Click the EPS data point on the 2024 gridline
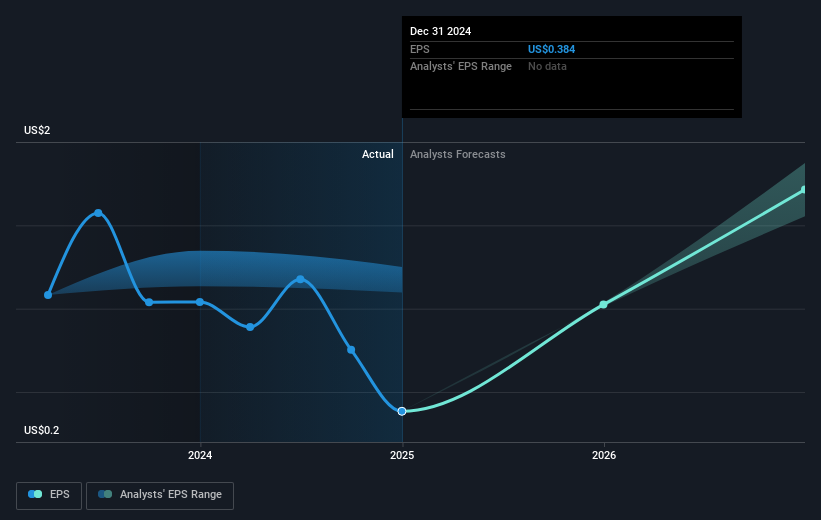Viewport: 821px width, 520px height. (x=200, y=302)
